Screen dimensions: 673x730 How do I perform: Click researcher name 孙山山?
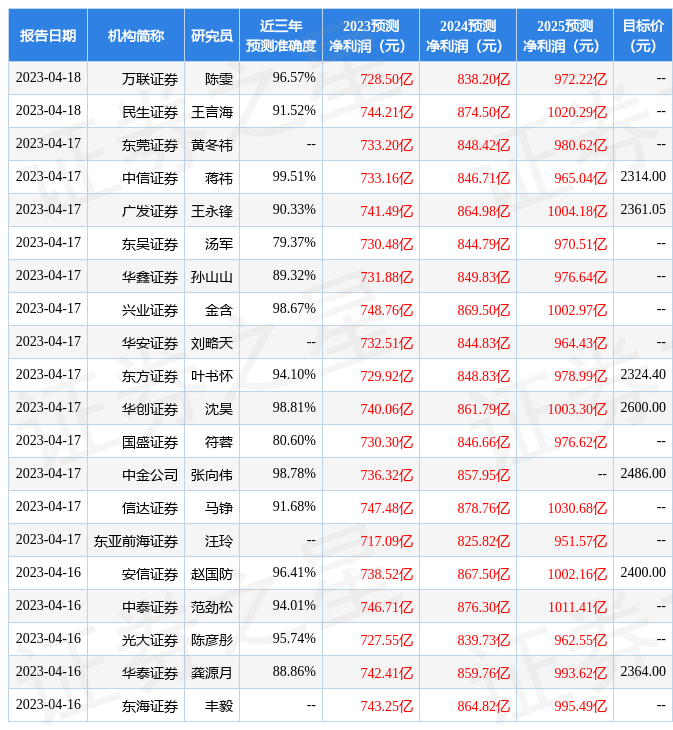(x=212, y=277)
